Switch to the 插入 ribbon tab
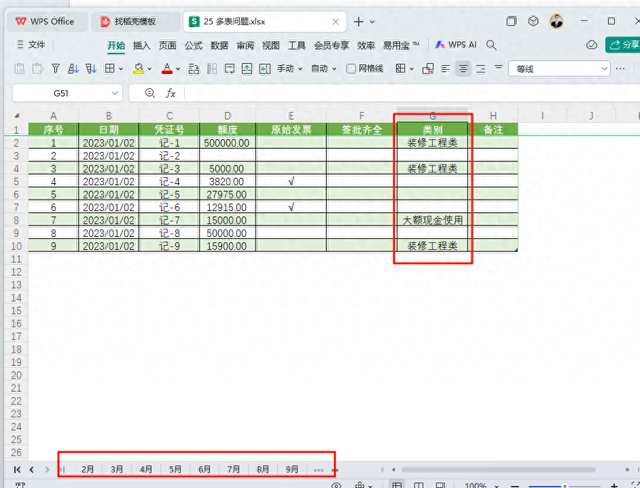This screenshot has height=488, width=640. coord(142,45)
